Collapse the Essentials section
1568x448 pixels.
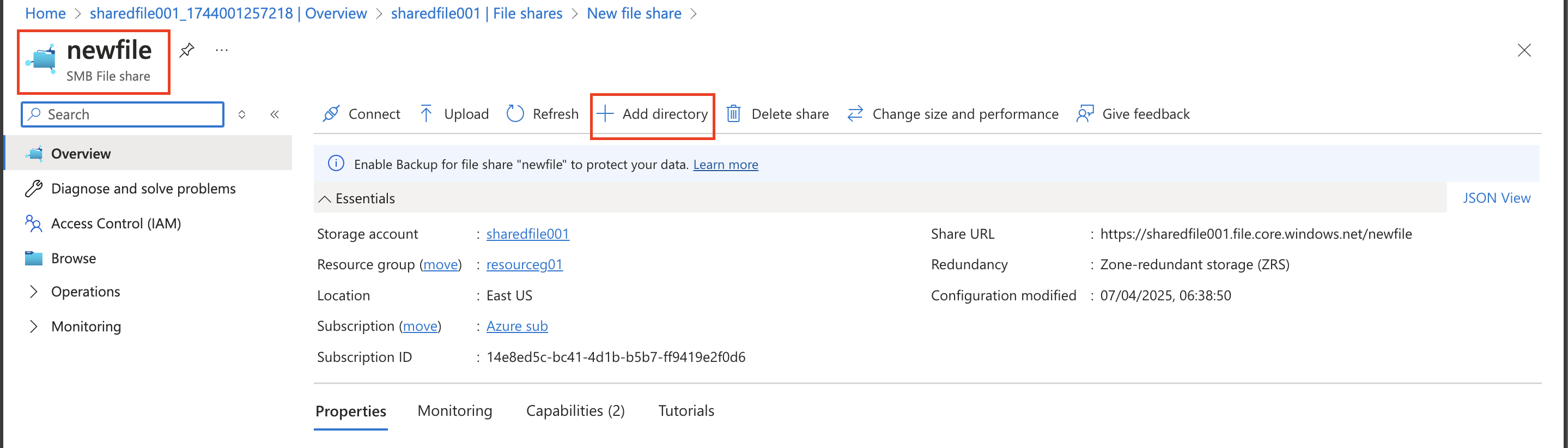pyautogui.click(x=325, y=199)
